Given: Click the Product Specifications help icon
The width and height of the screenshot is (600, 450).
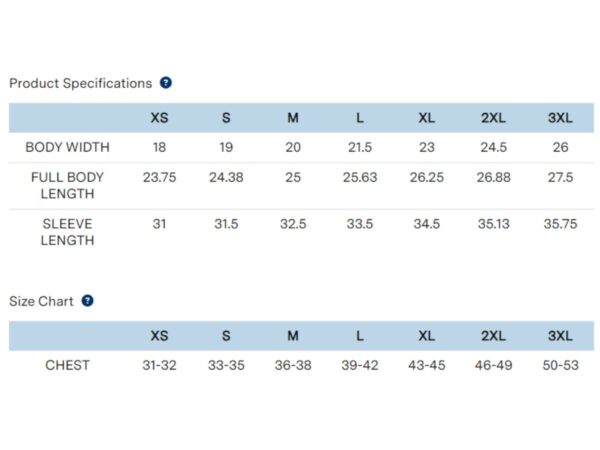Looking at the screenshot, I should (x=166, y=83).
